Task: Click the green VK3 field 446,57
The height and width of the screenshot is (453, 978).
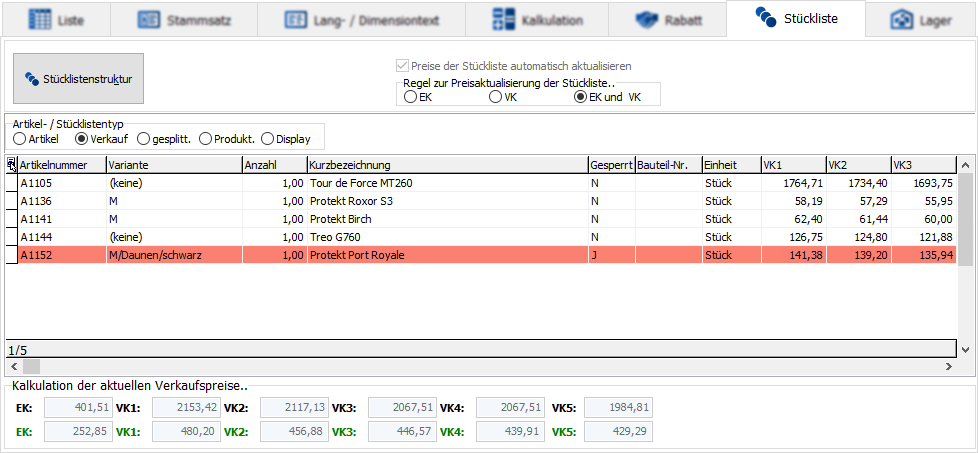Action: pyautogui.click(x=402, y=431)
